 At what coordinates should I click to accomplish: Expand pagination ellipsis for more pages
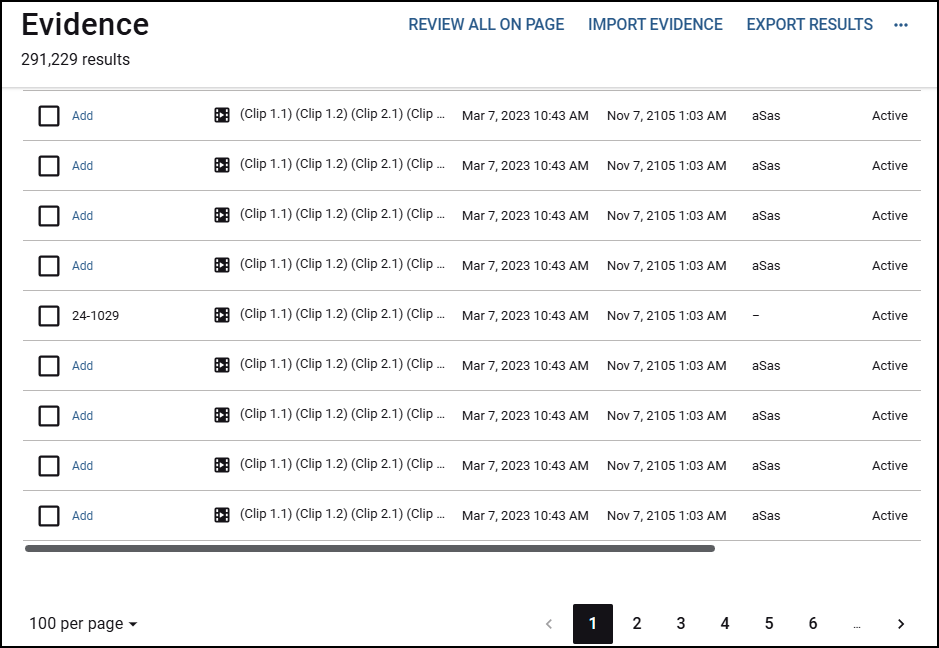[857, 624]
